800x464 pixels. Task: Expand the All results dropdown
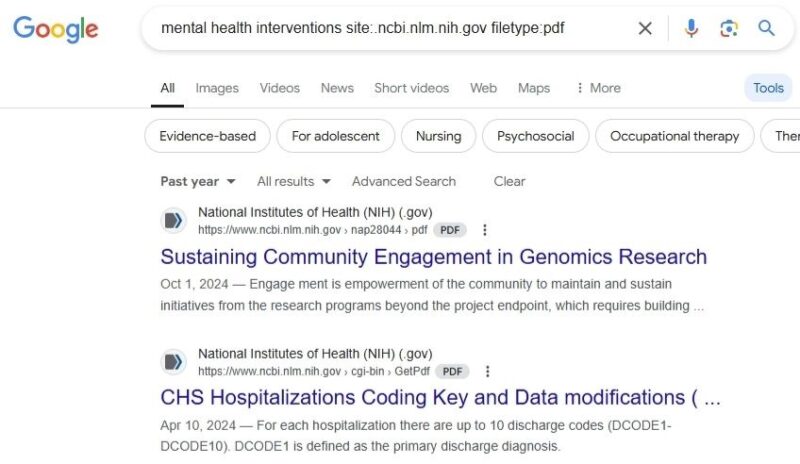pyautogui.click(x=294, y=181)
